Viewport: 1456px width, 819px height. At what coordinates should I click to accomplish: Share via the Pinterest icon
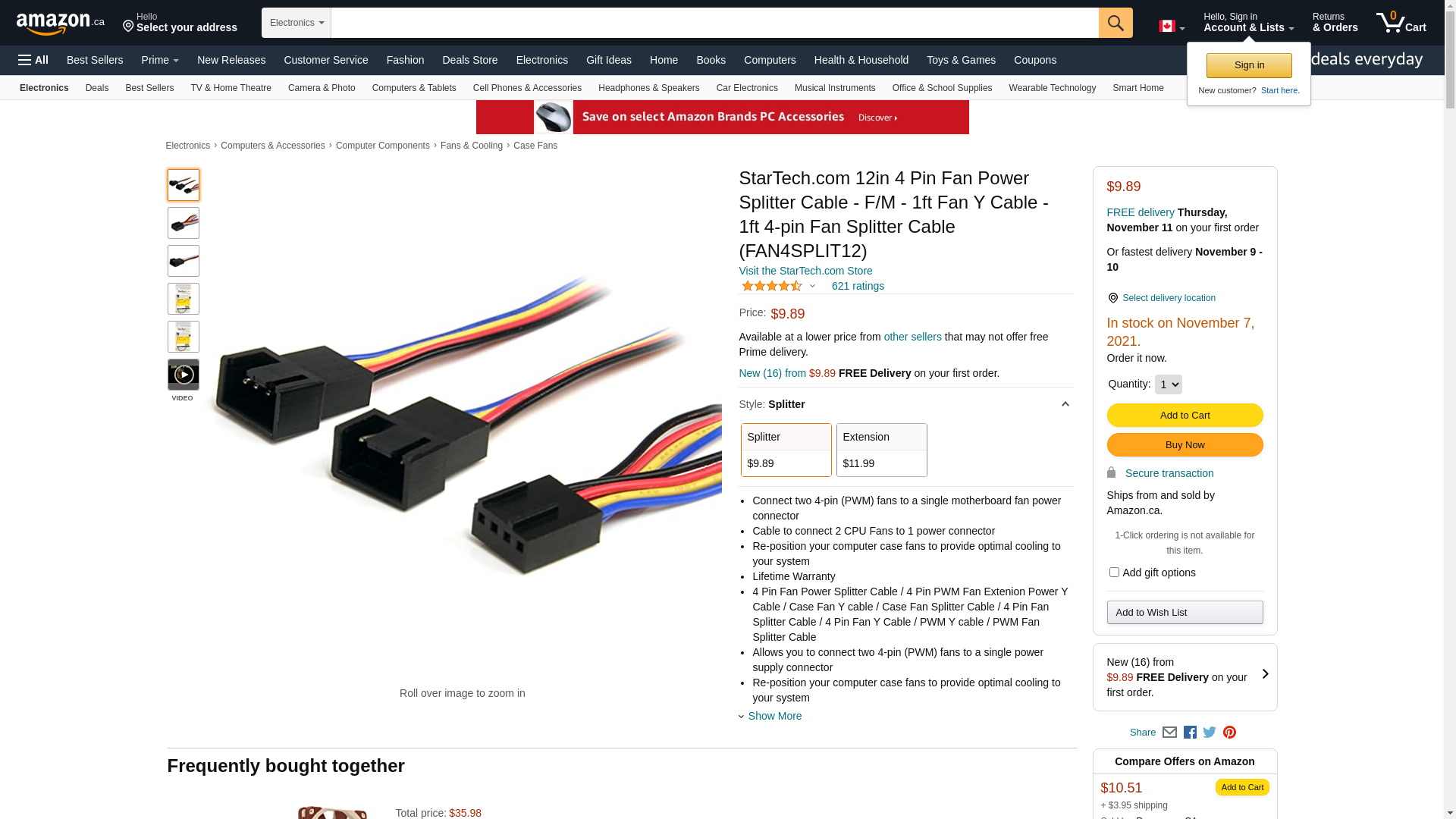[1229, 733]
